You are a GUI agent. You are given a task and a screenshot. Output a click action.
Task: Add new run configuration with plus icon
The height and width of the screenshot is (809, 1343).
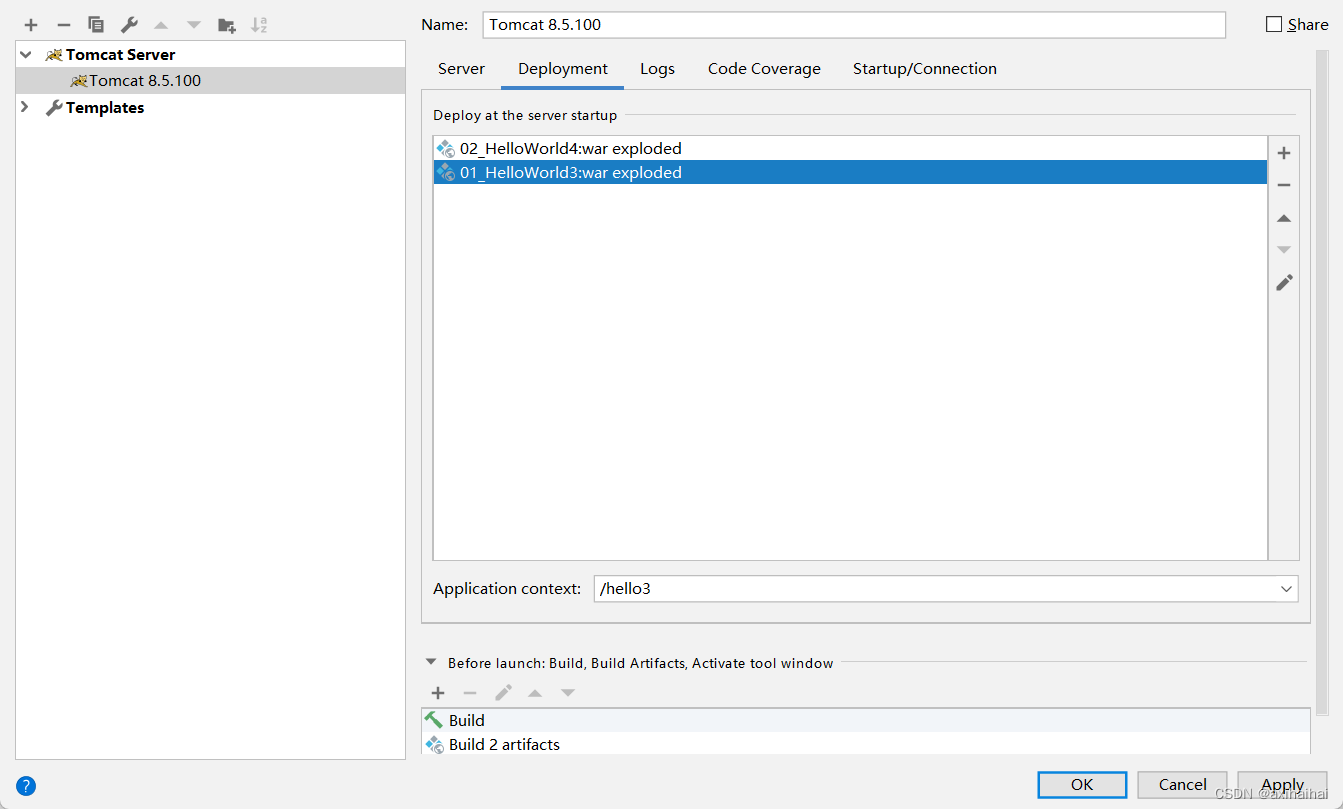pos(31,25)
